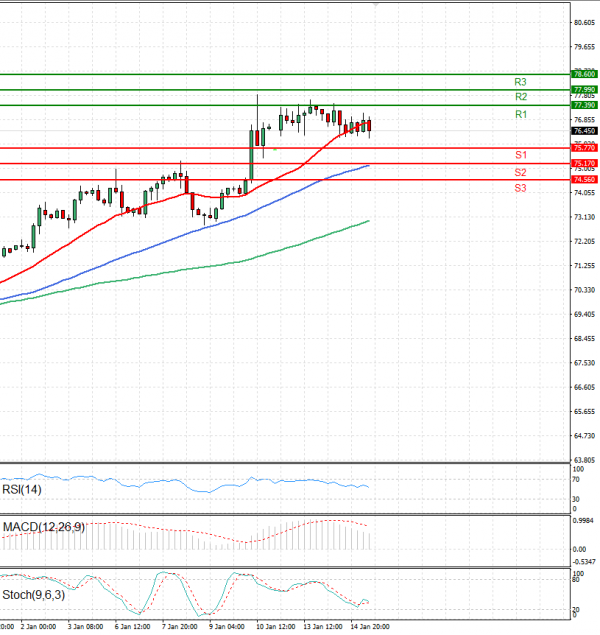Select the 6 Jan 12:00 time label

coord(132,627)
